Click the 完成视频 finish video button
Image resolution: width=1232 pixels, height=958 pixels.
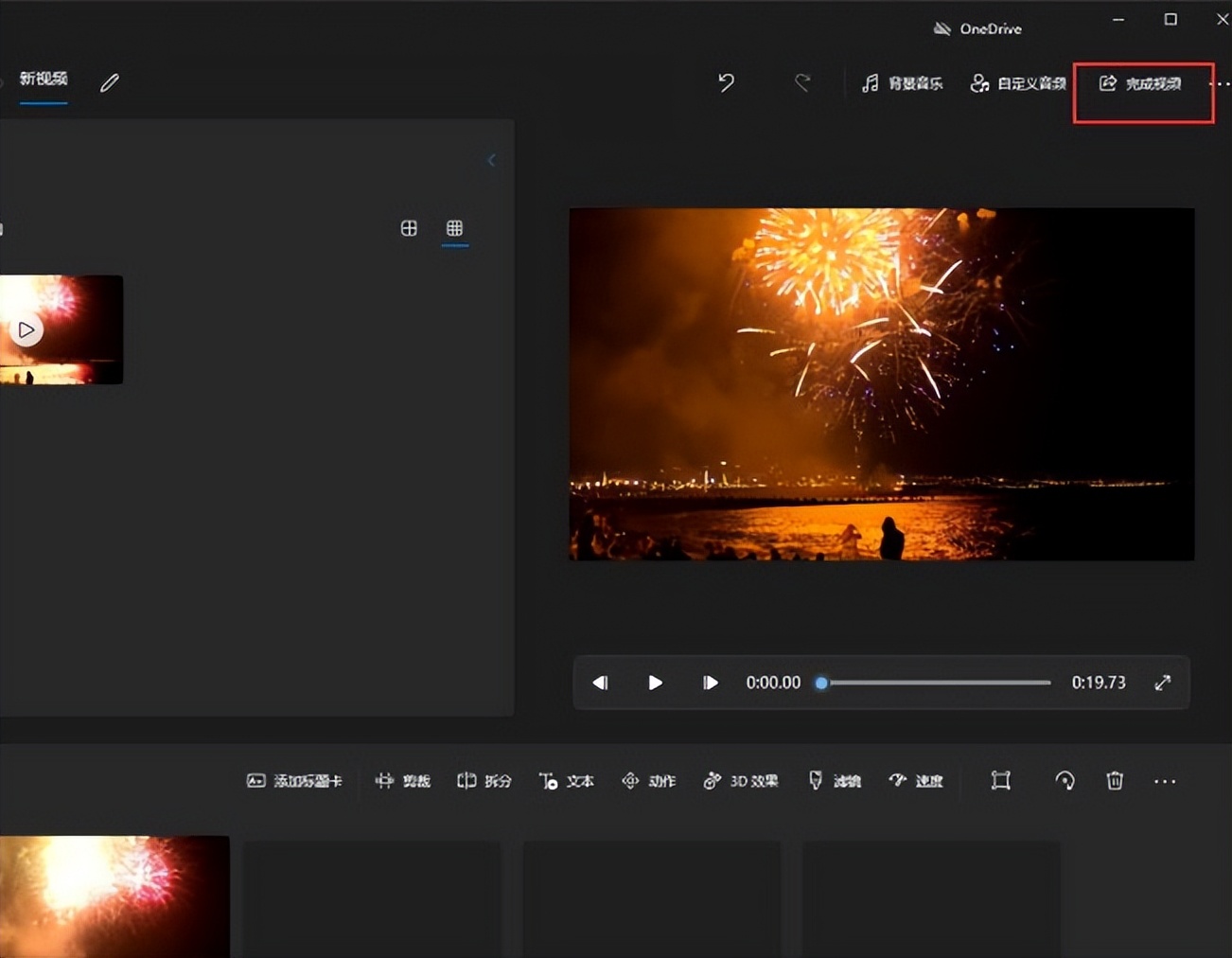coord(1141,83)
